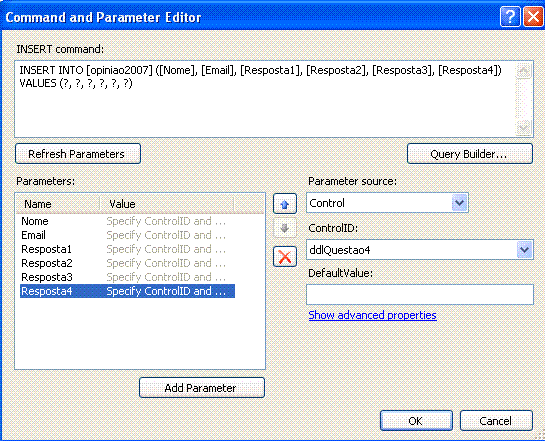This screenshot has height=444, width=545.
Task: Click the grey move-down arrow button
Action: pyautogui.click(x=285, y=228)
